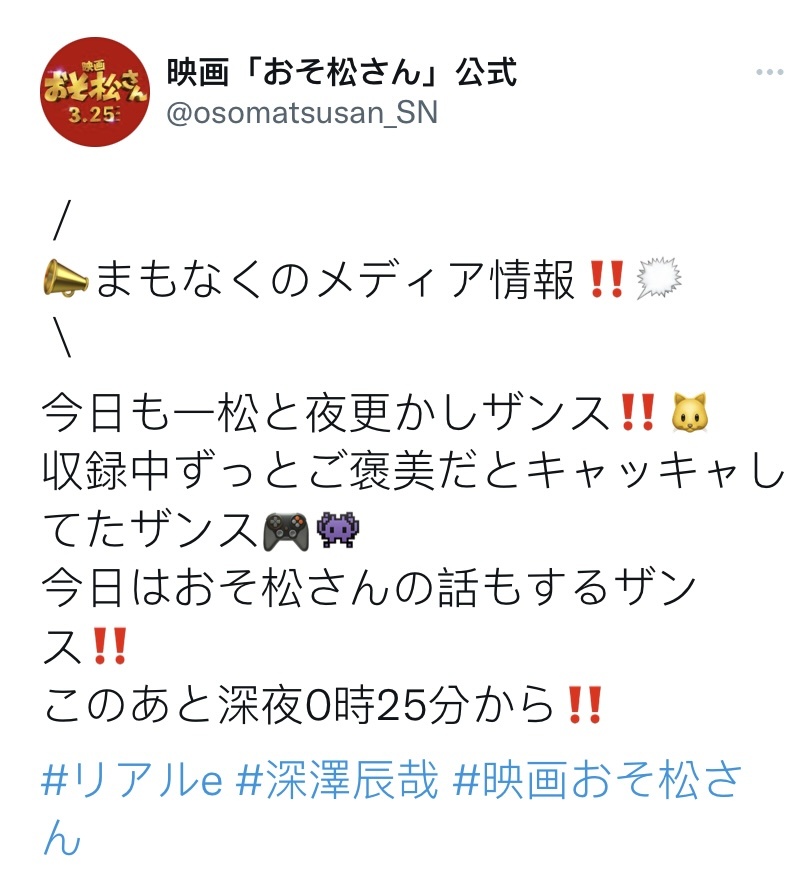The image size is (806, 876).
Task: Open the 映画「おそ松さん」公式 display name
Action: click(x=341, y=72)
